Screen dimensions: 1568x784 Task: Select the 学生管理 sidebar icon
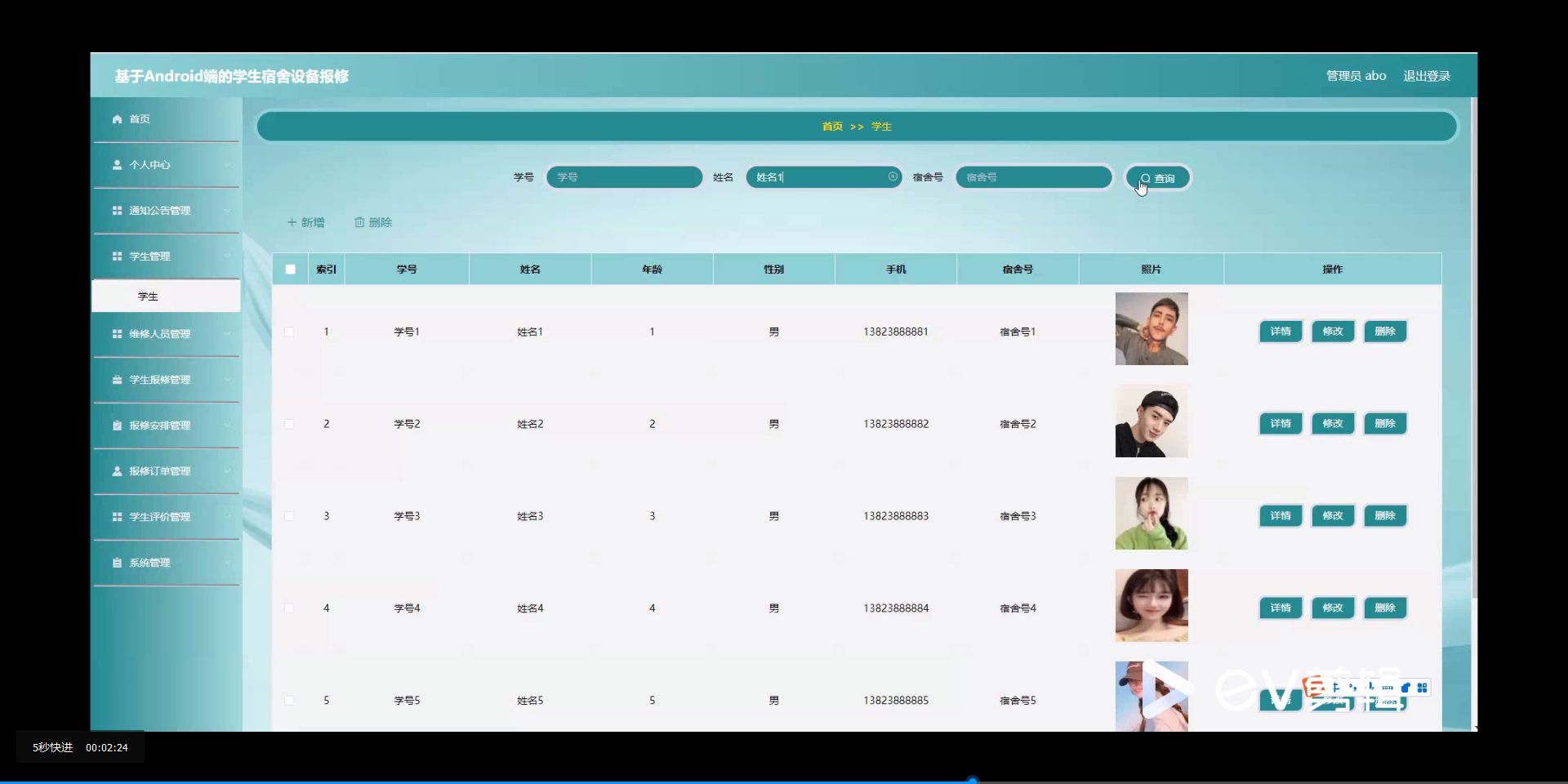(118, 256)
